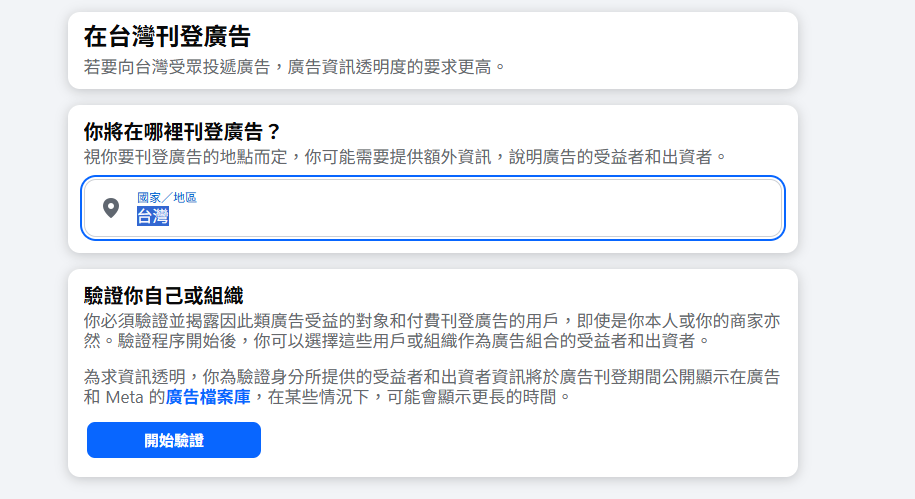This screenshot has width=915, height=499.
Task: Click the 你將在哪裡刊登廣告？ heading
Action: 182,131
